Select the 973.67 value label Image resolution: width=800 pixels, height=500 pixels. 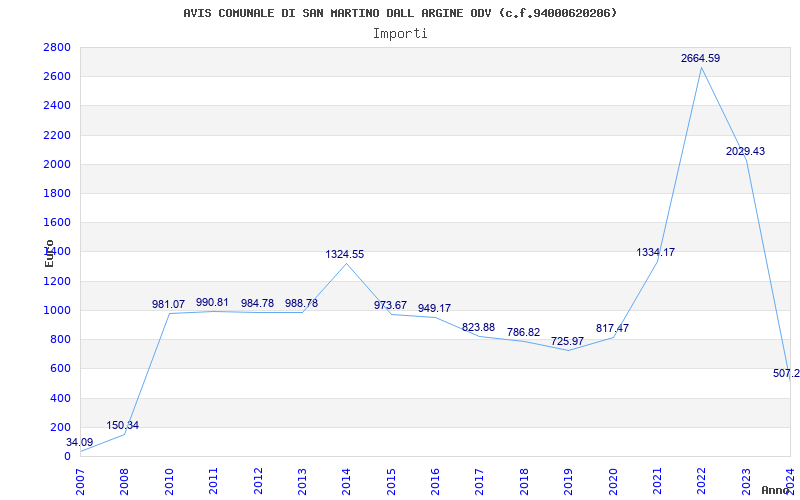point(390,305)
